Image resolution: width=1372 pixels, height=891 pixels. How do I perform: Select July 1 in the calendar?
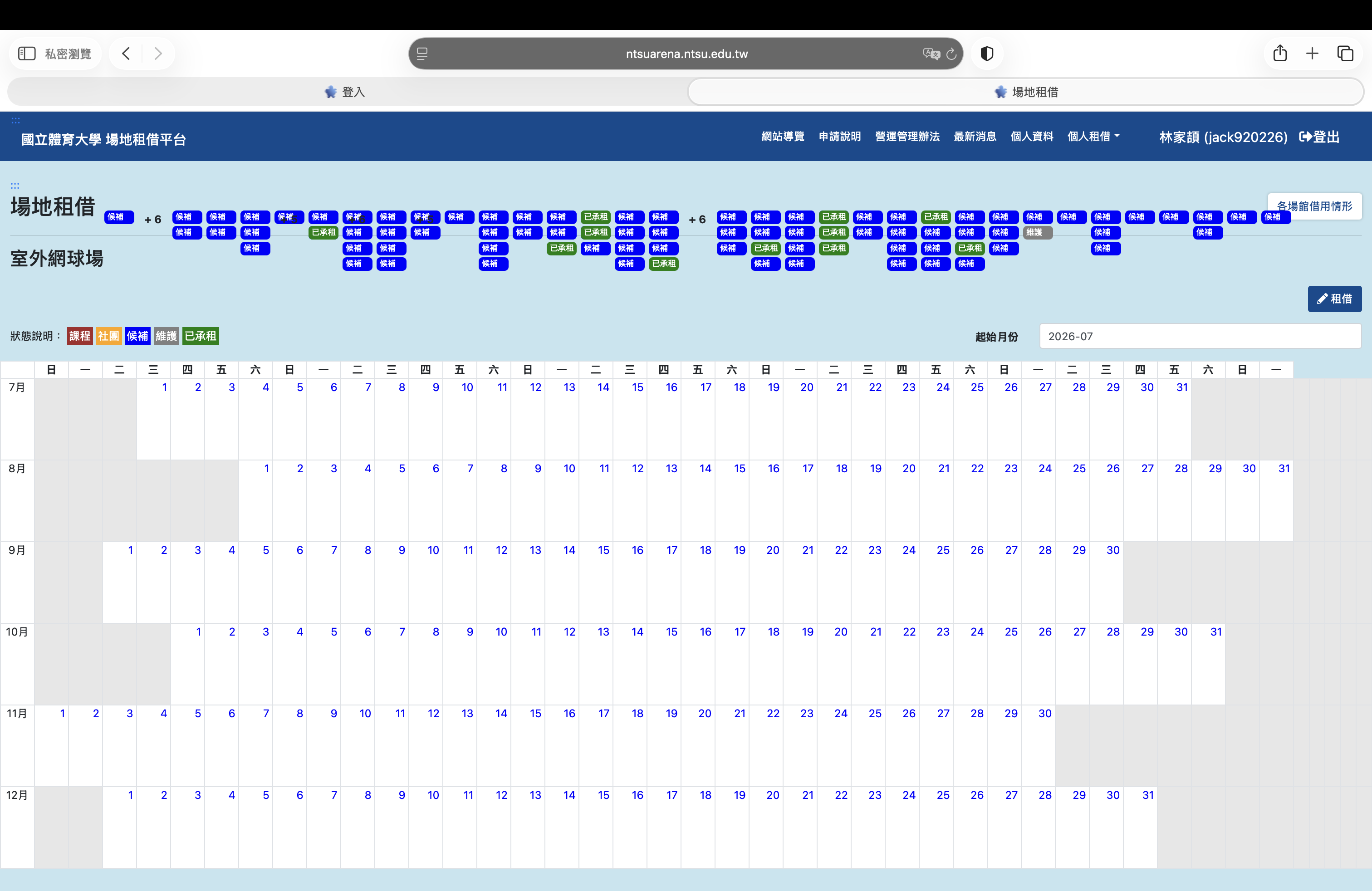click(x=164, y=387)
